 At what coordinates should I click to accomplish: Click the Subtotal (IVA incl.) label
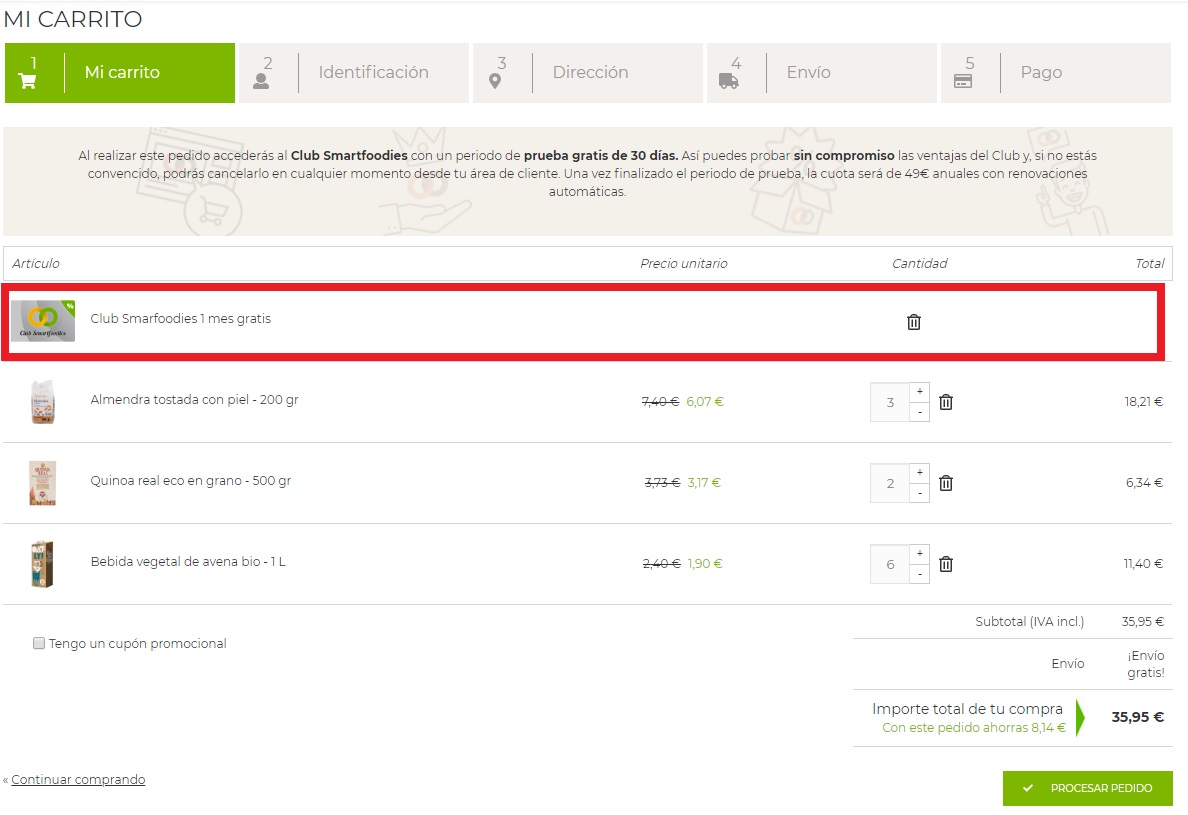1029,621
